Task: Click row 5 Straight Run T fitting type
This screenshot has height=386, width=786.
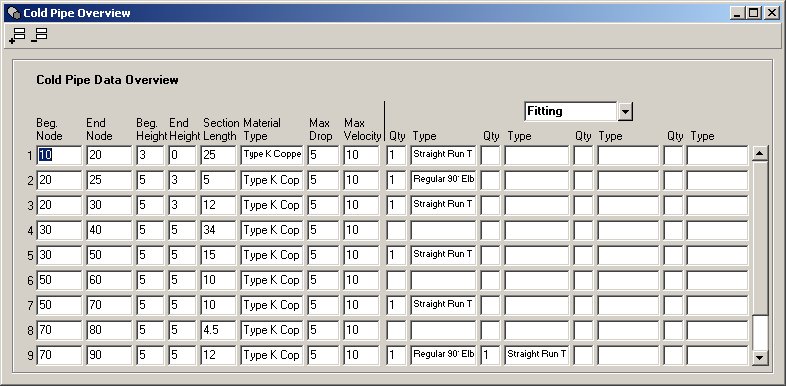Action: point(443,256)
